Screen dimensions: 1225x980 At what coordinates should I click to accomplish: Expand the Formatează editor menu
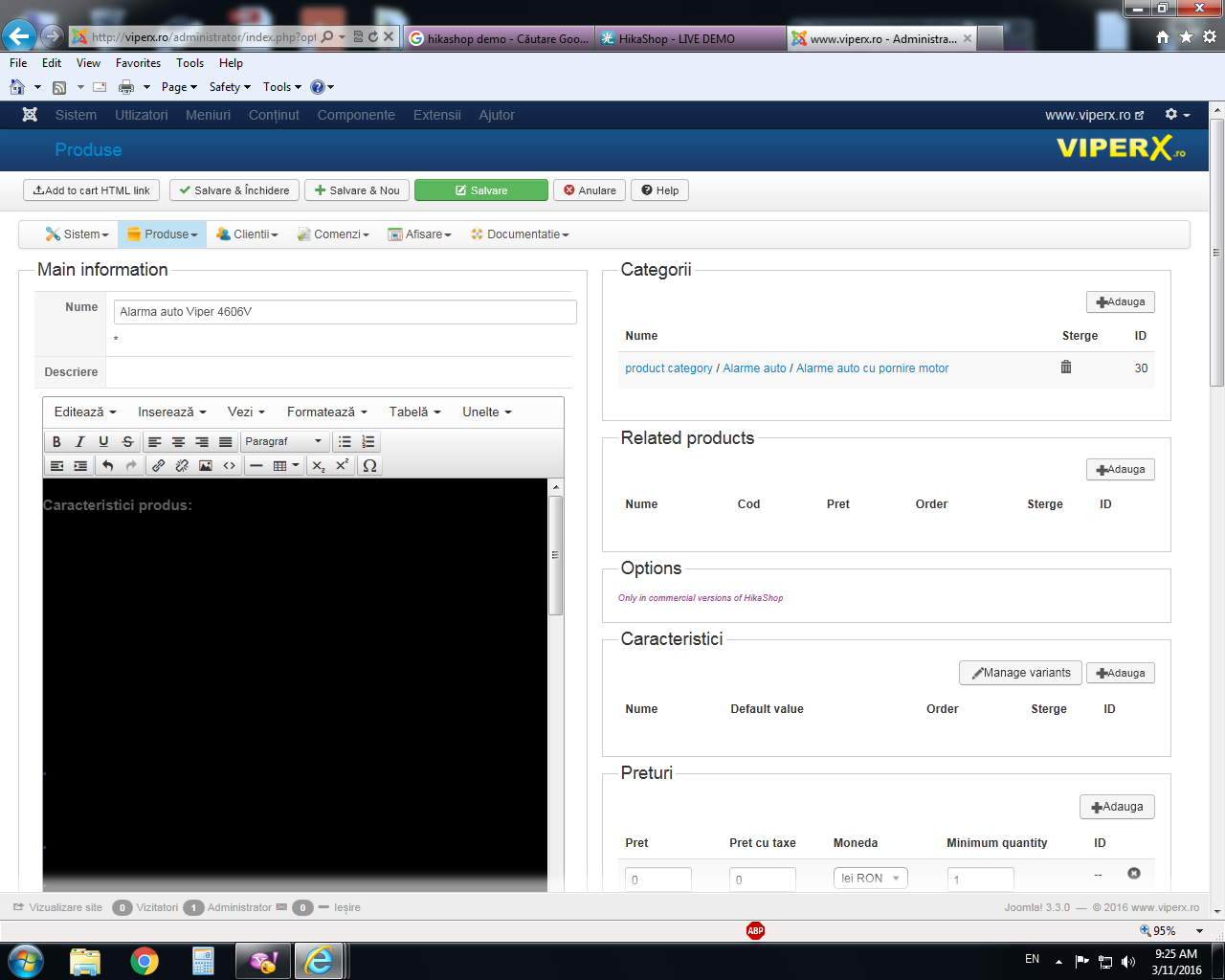click(327, 412)
